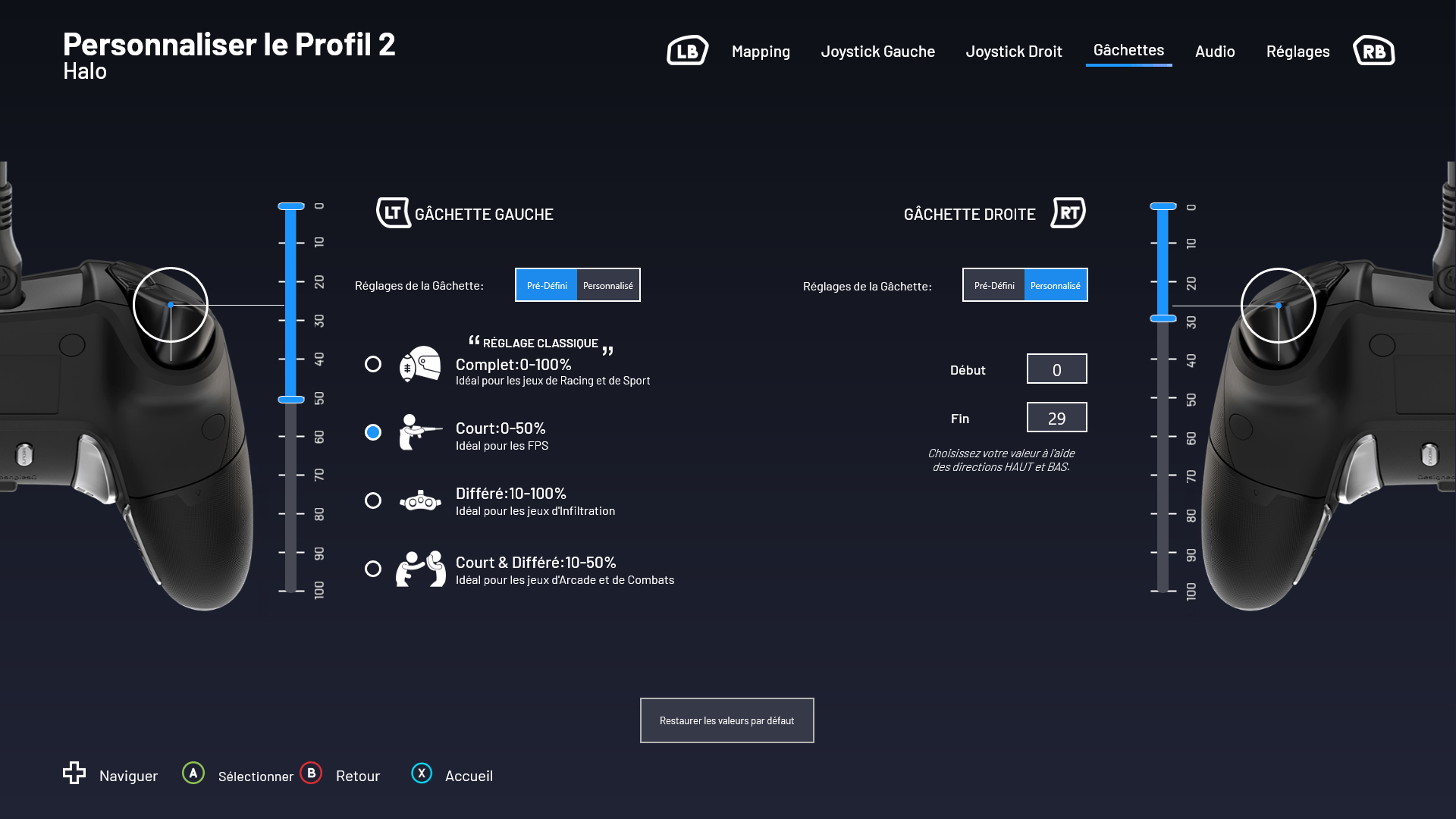Viewport: 1456px width, 819px height.
Task: Click the RT right trigger icon
Action: (1068, 213)
